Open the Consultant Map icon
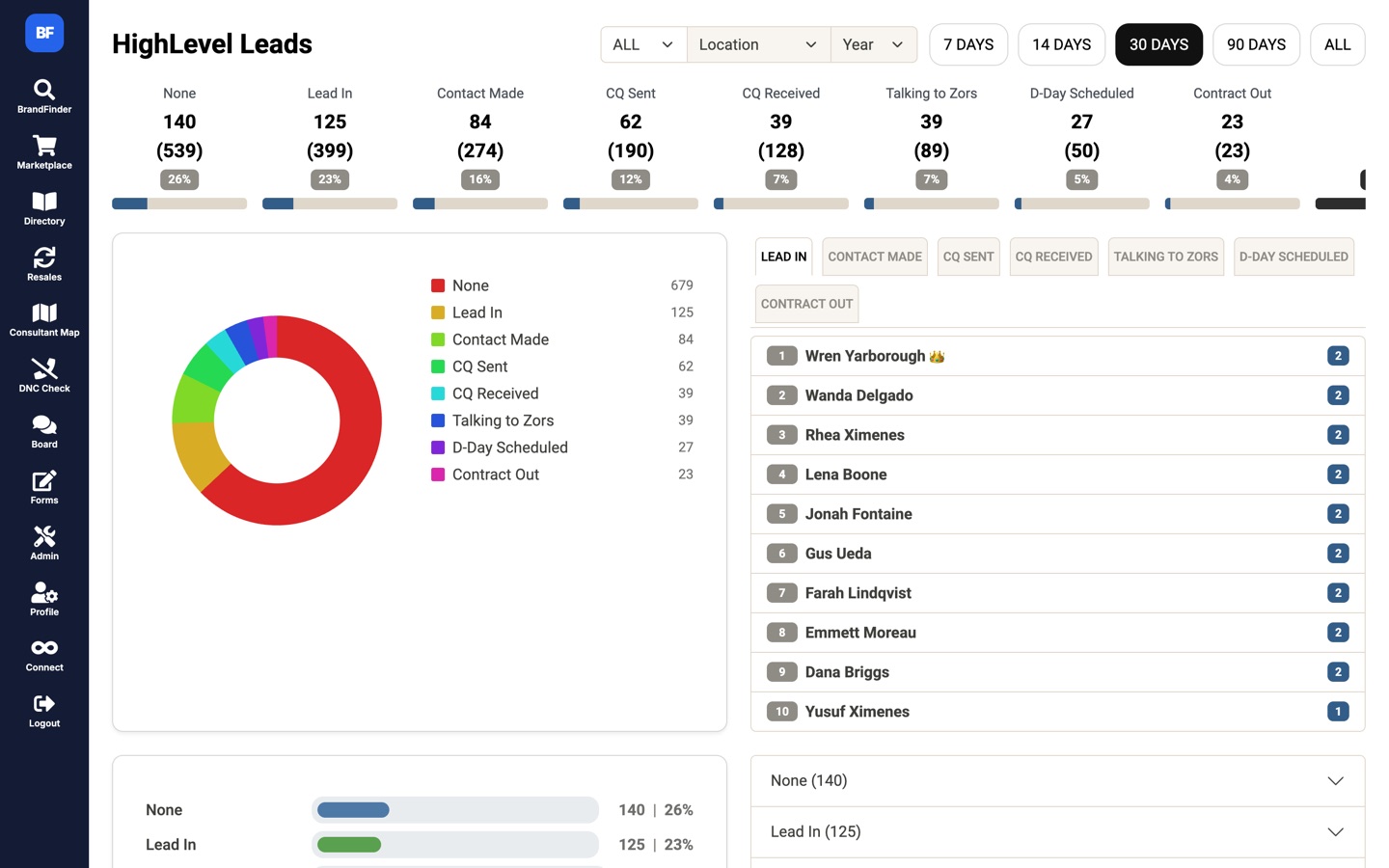 (44, 312)
